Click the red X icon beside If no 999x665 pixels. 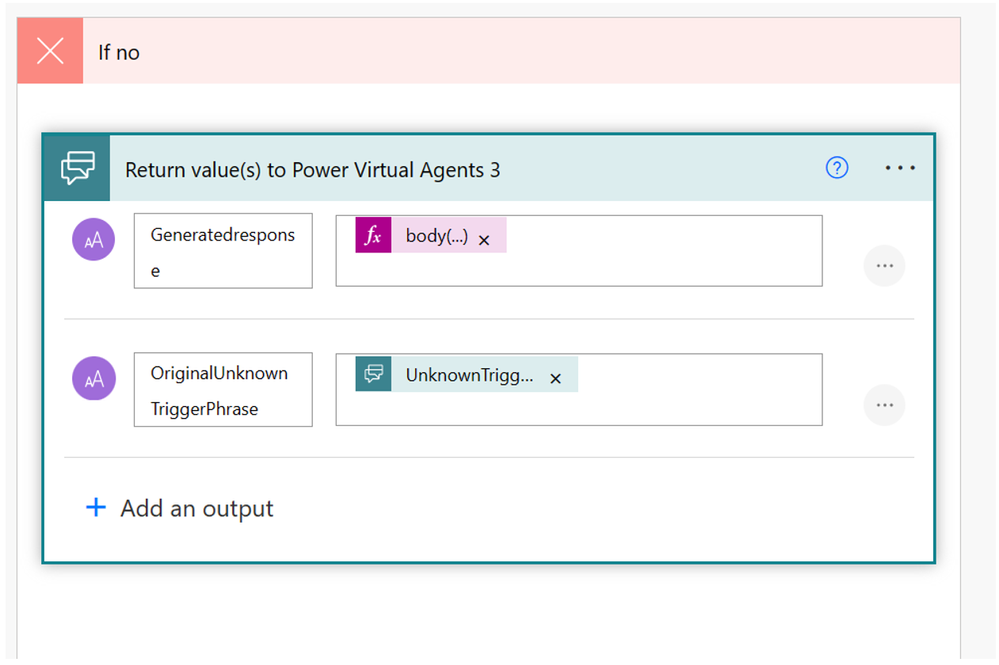pos(50,51)
